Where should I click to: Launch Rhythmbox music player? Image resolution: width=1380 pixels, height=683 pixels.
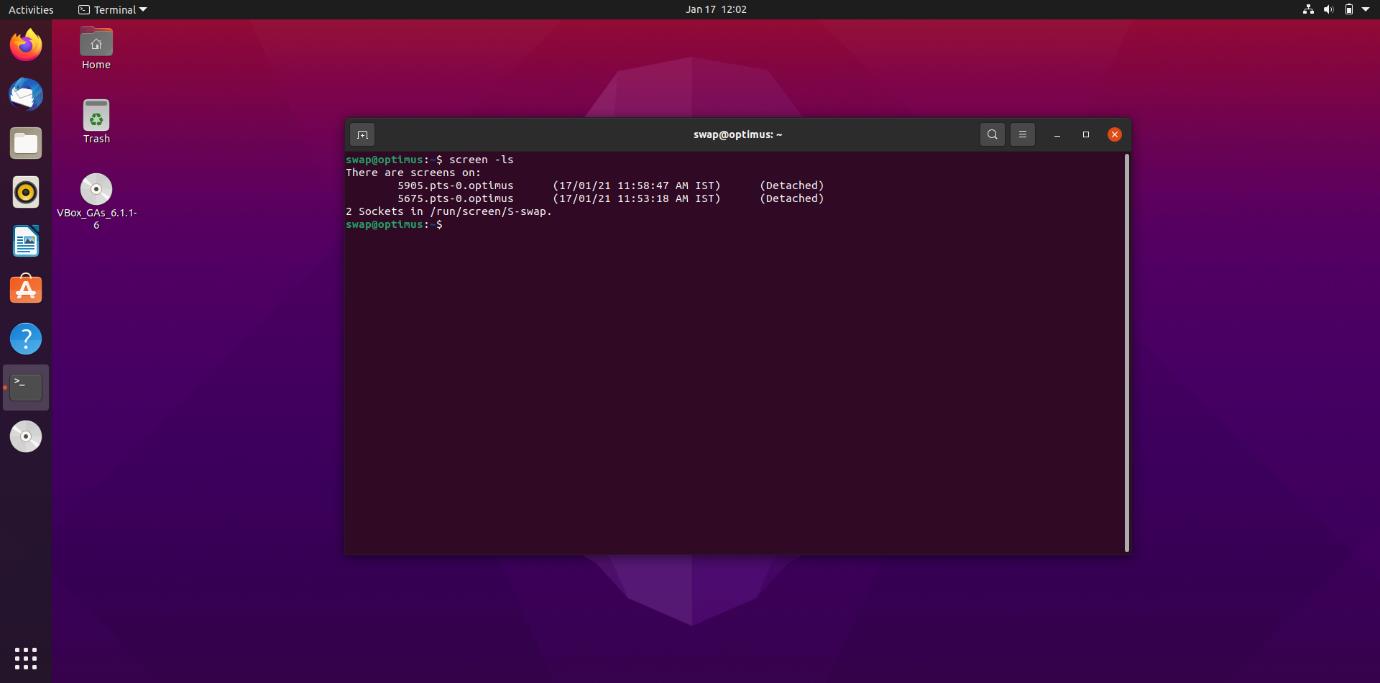click(x=26, y=192)
